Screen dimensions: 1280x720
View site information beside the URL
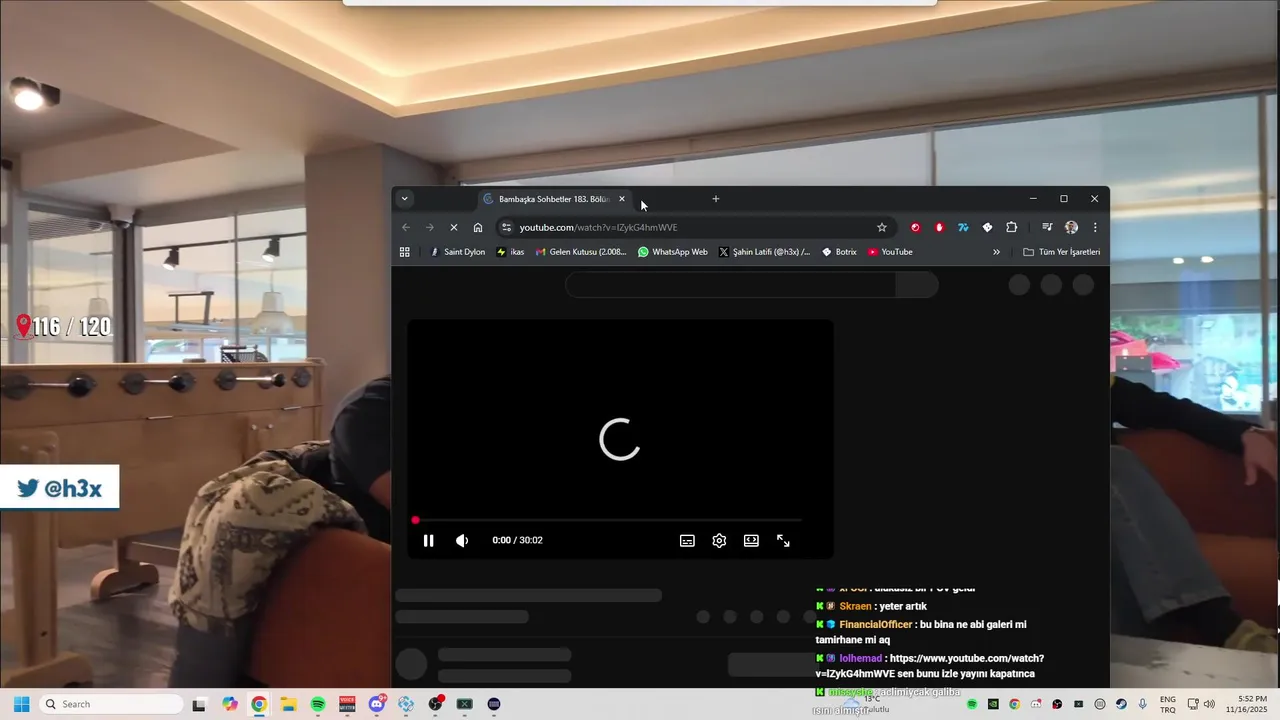(507, 227)
